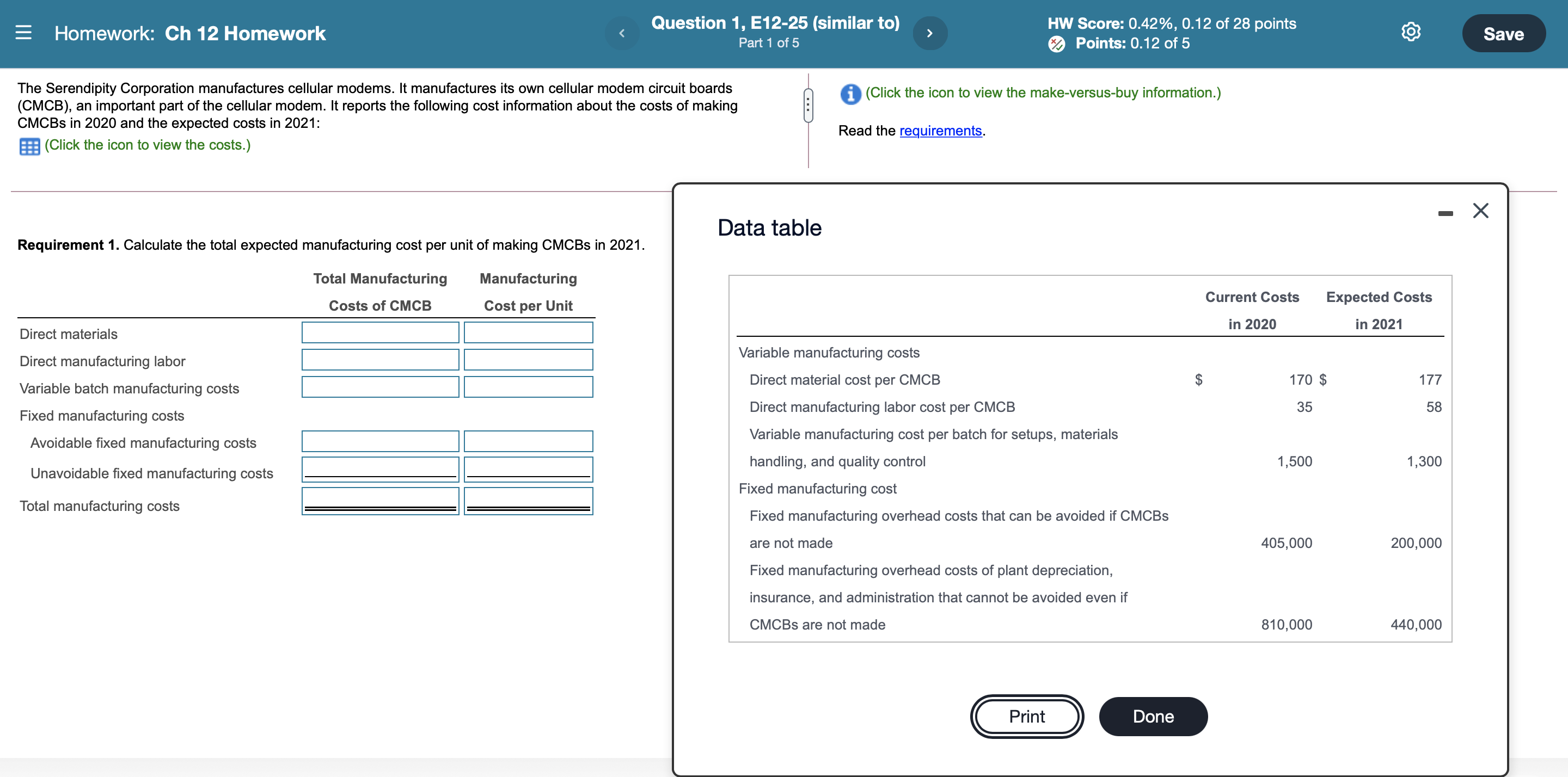Click the costs data table icon
1568x777 pixels.
28,145
